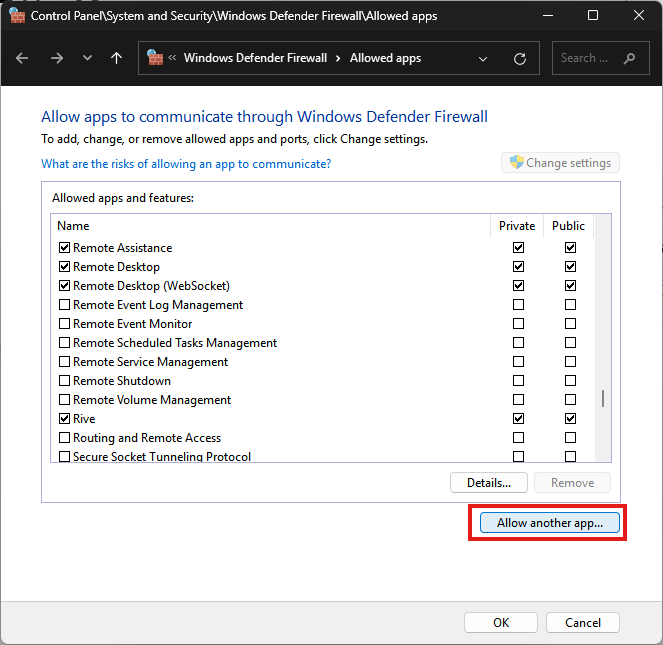Screen dimensions: 663x645
Task: Go back with the back arrow
Action: click(x=22, y=58)
